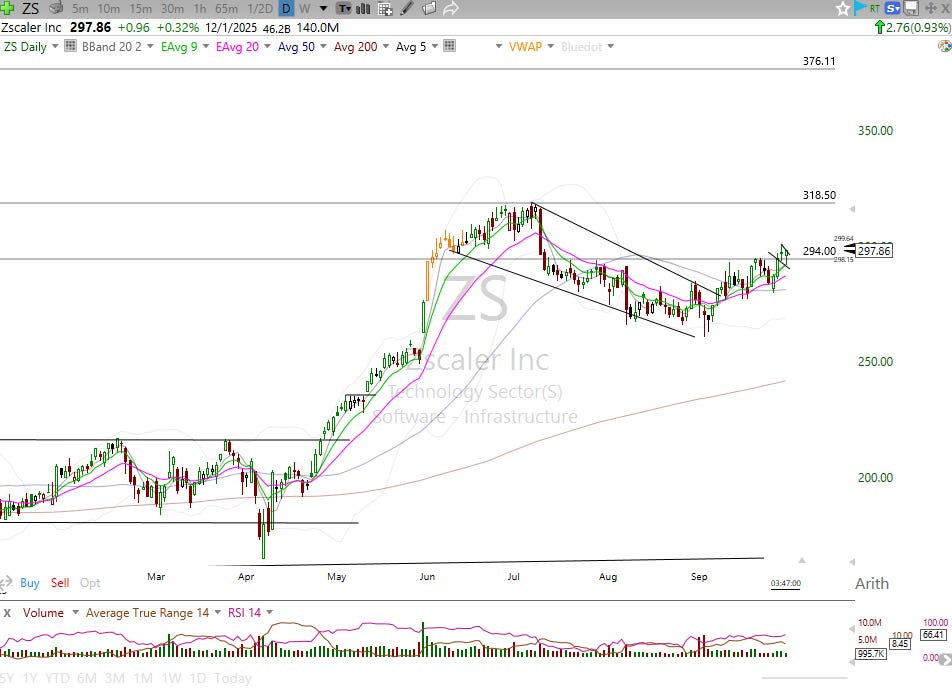Click the bar chart style icon
Viewport: 952px width, 689px height.
(x=363, y=8)
